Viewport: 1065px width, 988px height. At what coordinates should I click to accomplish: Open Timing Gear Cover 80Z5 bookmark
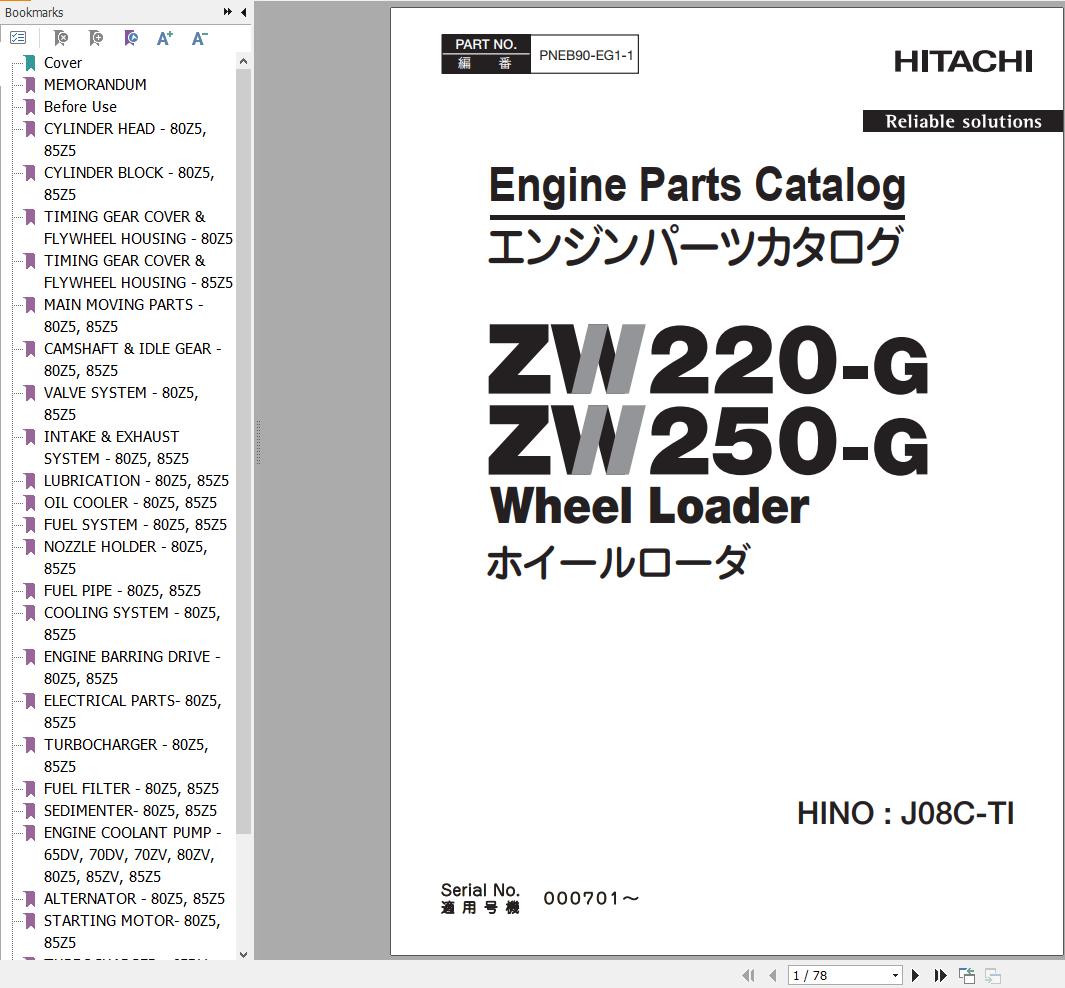pos(138,227)
